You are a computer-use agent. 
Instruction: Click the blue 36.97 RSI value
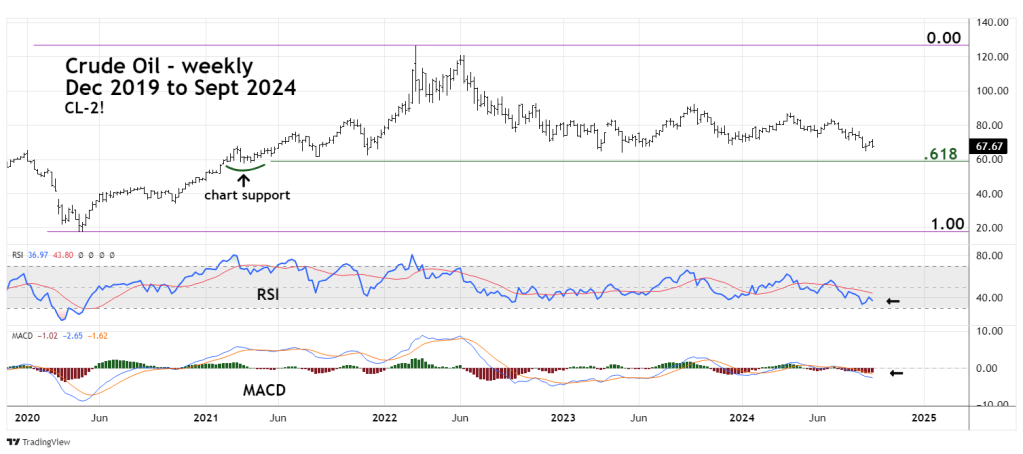click(x=40, y=255)
